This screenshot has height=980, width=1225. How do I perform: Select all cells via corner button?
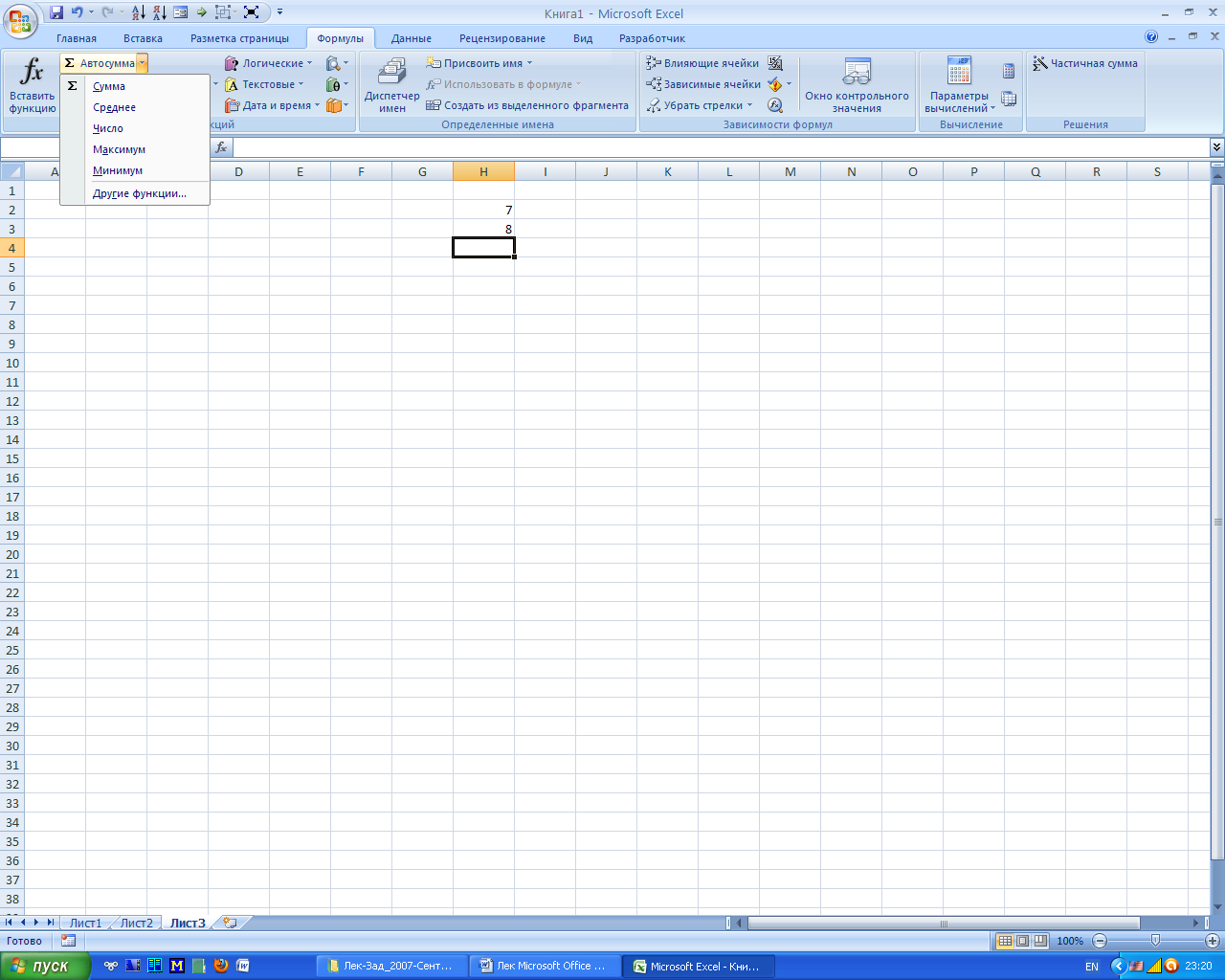point(11,171)
